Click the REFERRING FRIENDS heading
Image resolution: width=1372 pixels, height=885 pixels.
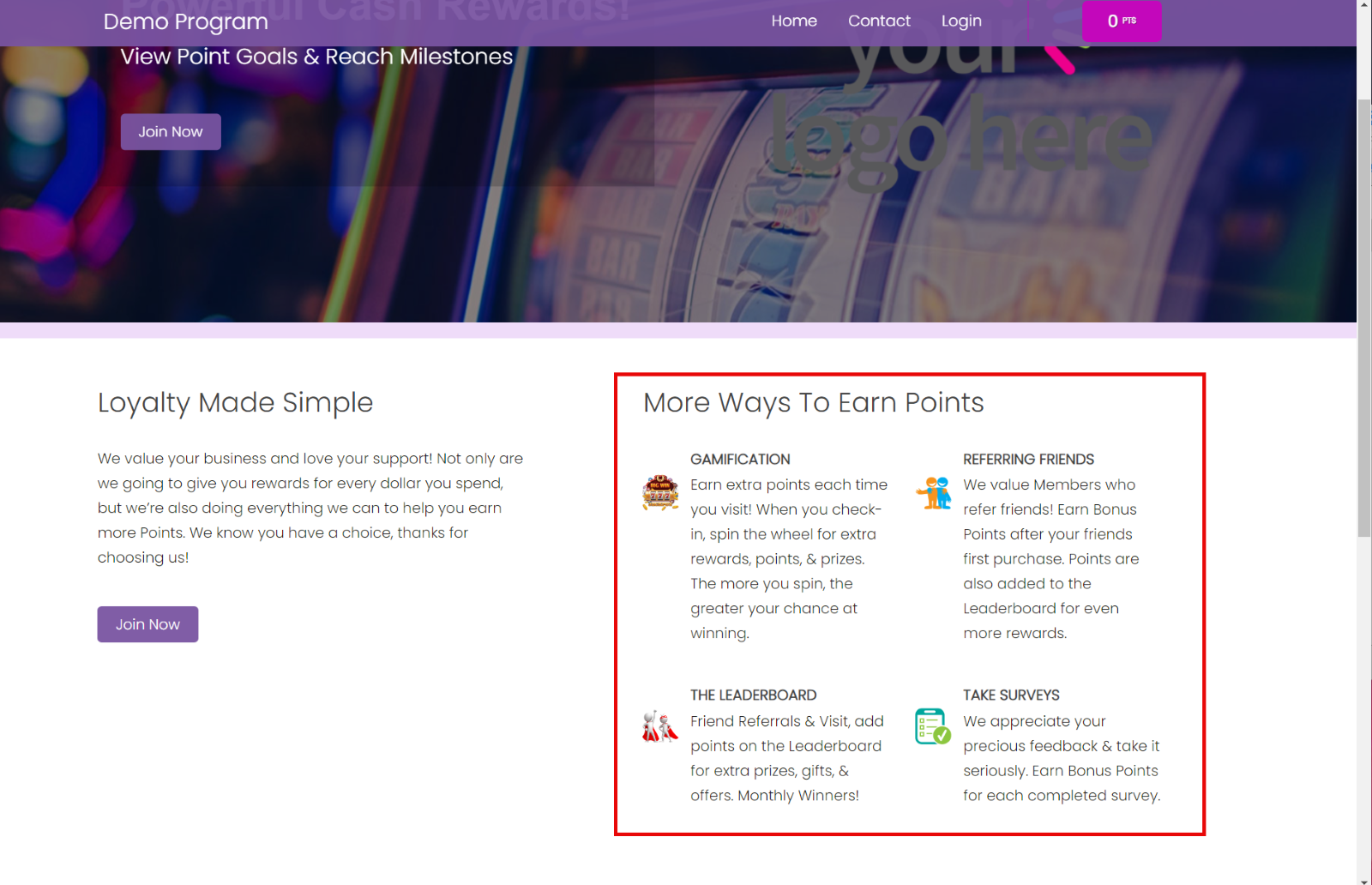(x=1028, y=460)
